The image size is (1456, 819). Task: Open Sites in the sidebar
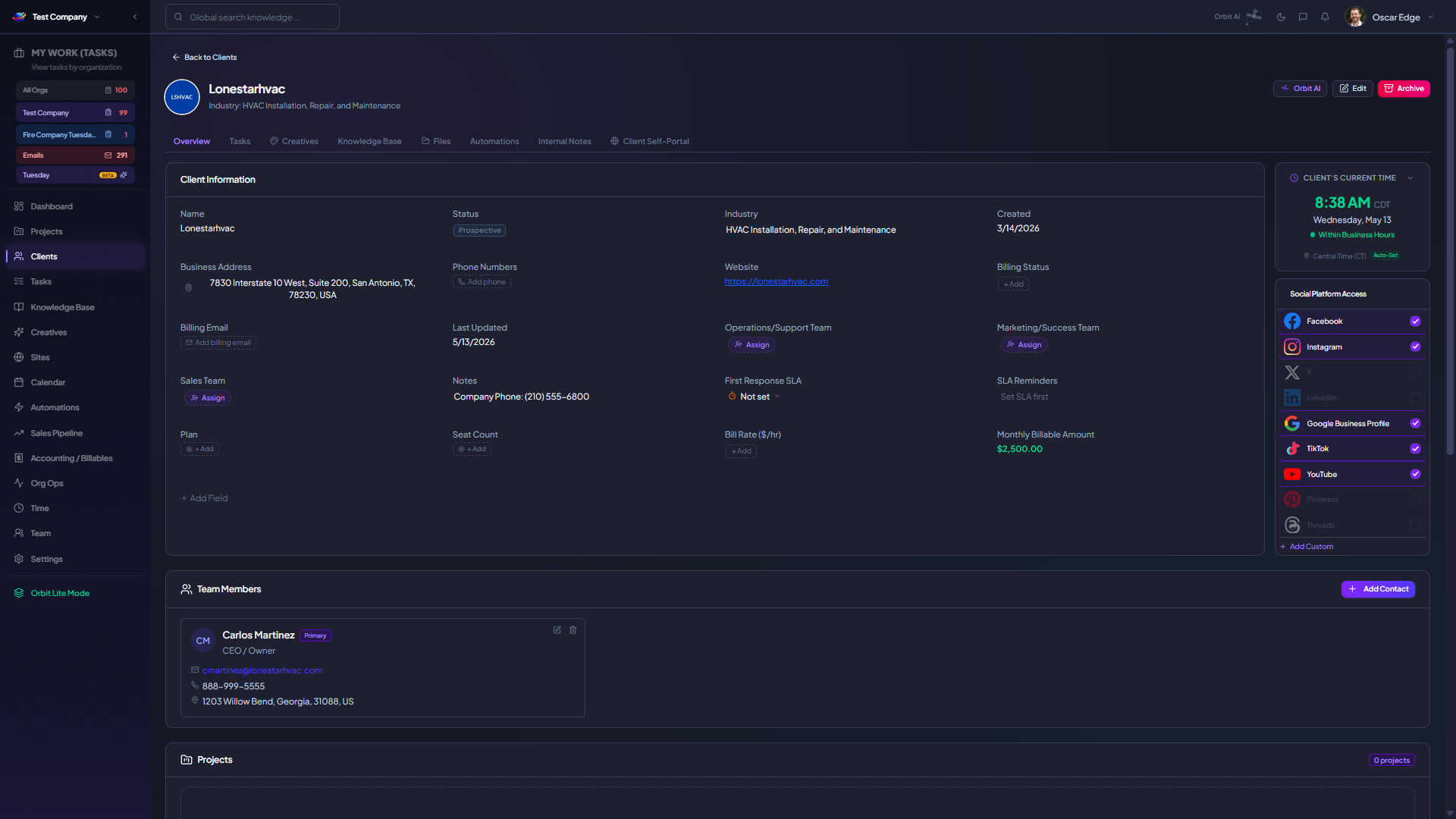pos(74,357)
